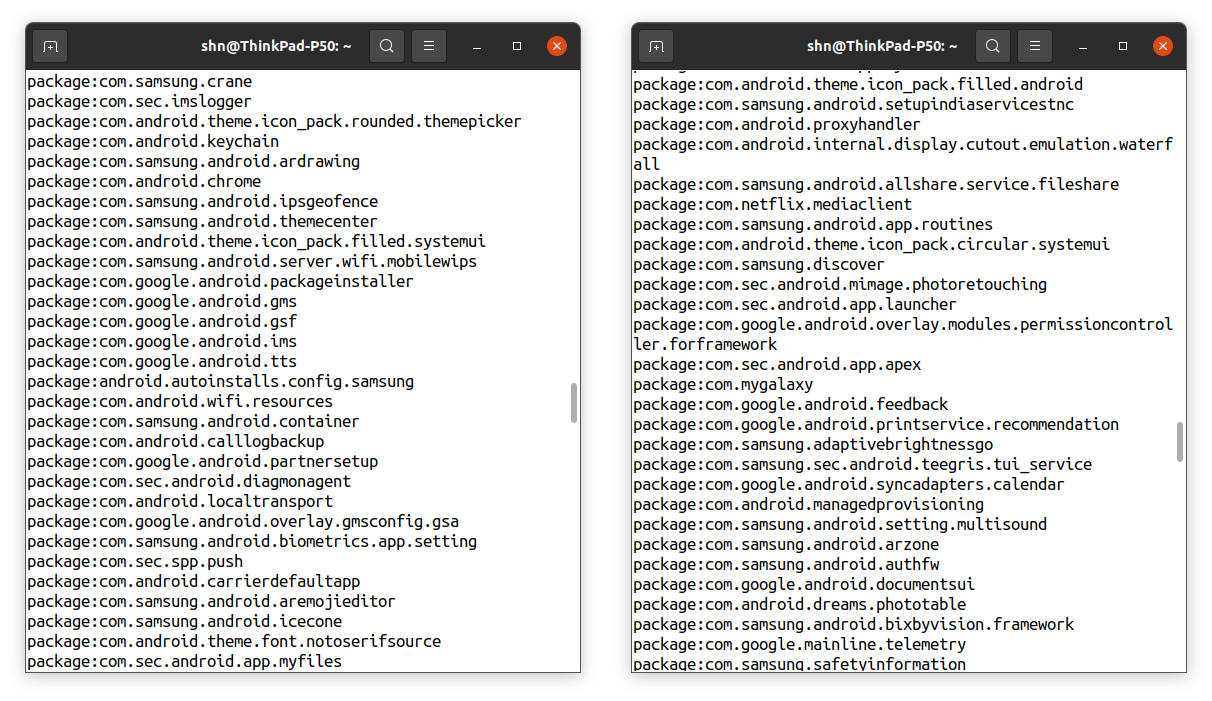This screenshot has height=701, width=1212.
Task: Maximize the right terminal window
Action: click(x=1123, y=46)
